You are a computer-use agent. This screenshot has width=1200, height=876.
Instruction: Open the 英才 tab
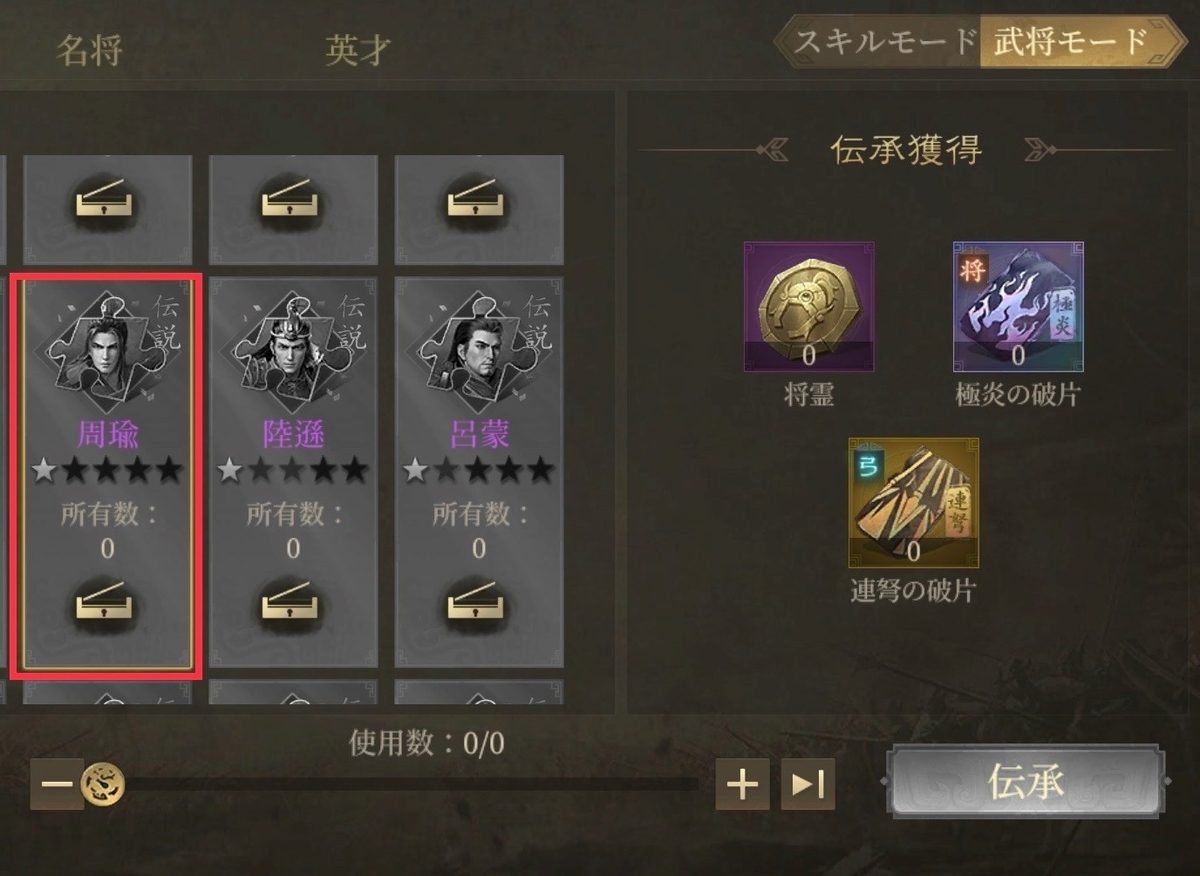358,48
